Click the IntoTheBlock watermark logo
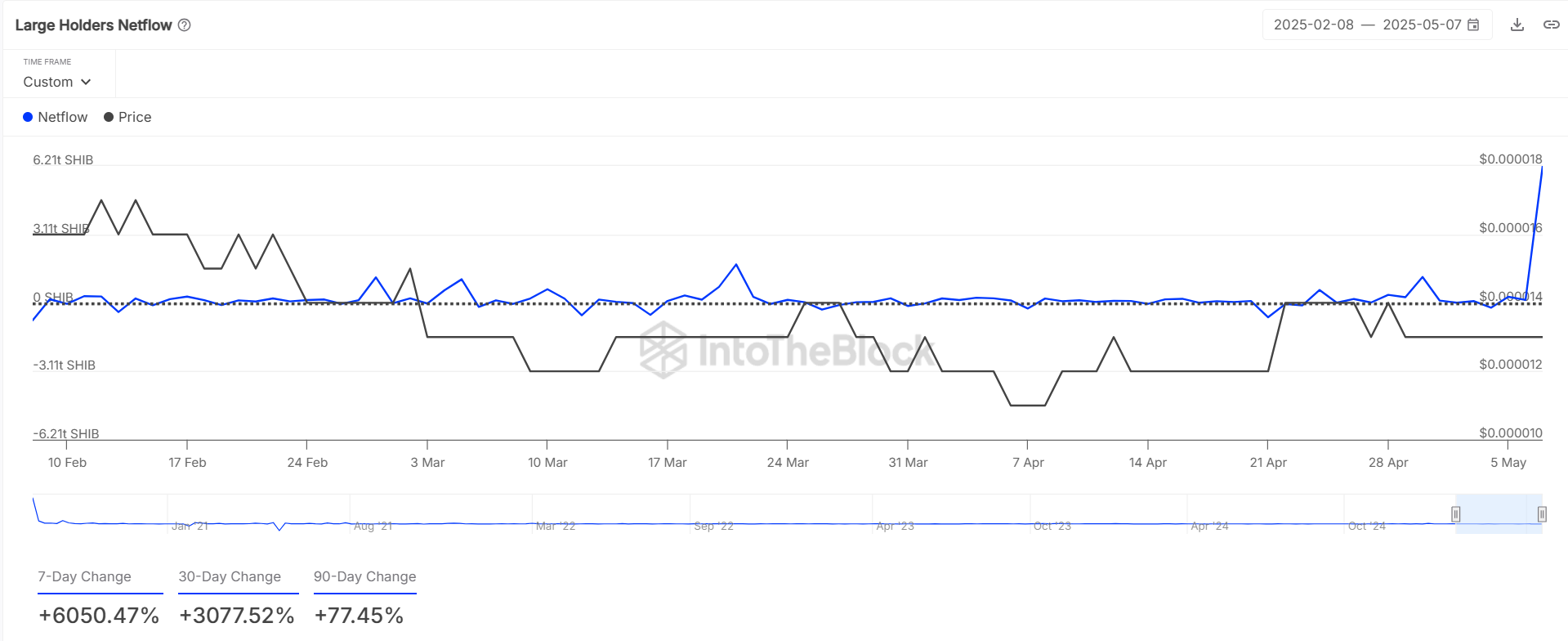1568x641 pixels. tap(663, 350)
